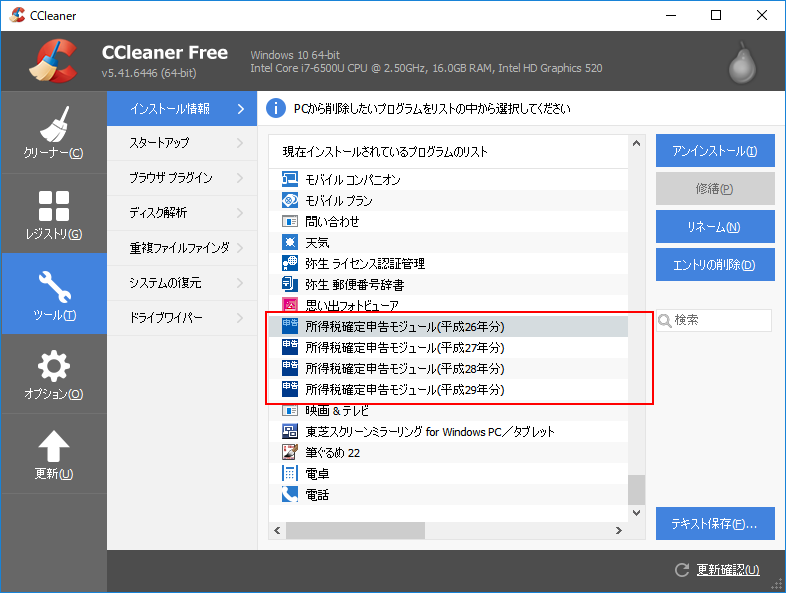The image size is (786, 593).
Task: Click the テキスト保存 button
Action: coord(715,524)
